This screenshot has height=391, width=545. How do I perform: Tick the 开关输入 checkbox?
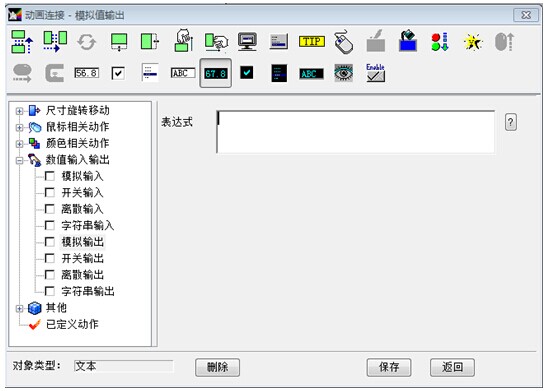[x=50, y=192]
